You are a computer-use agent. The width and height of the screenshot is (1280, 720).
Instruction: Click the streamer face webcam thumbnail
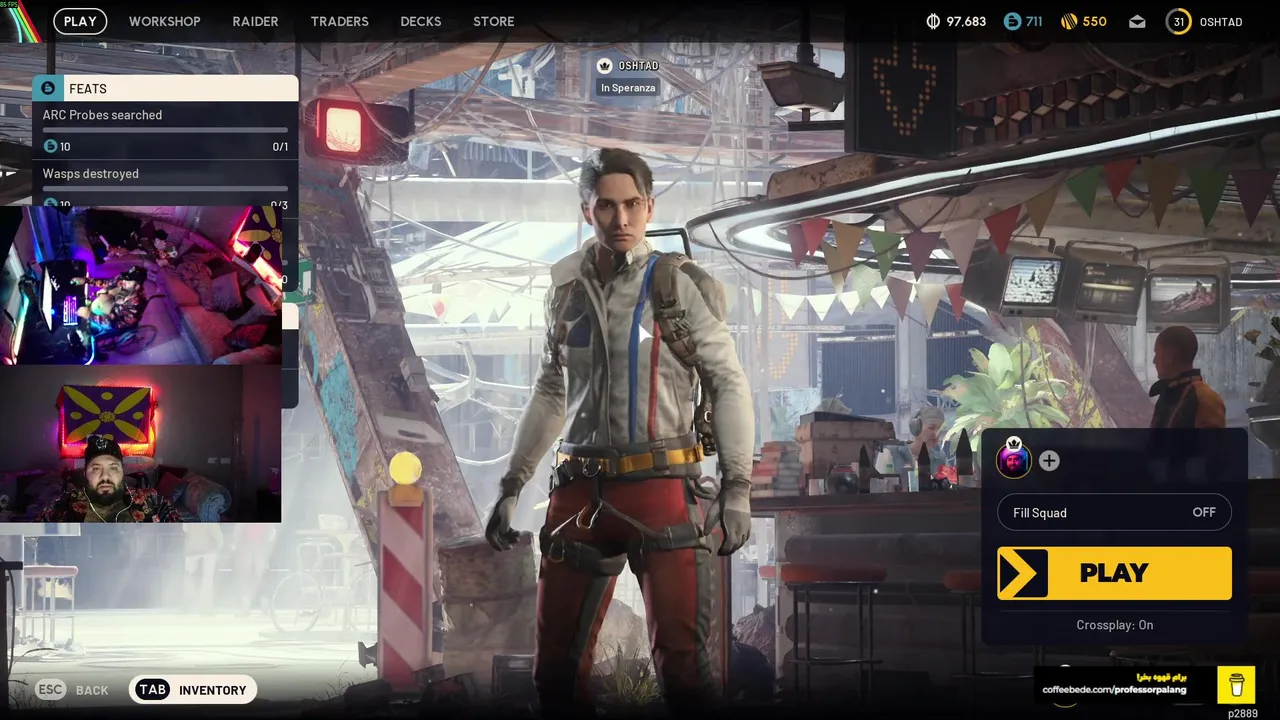click(x=140, y=444)
